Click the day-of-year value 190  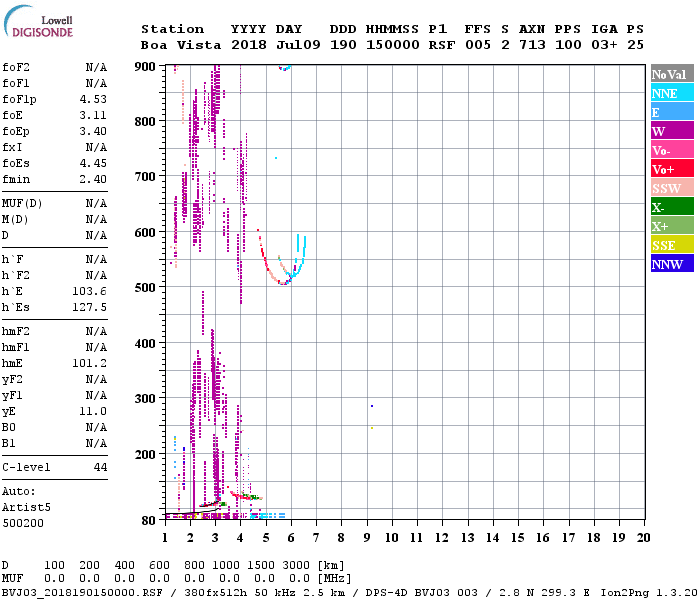pos(343,45)
